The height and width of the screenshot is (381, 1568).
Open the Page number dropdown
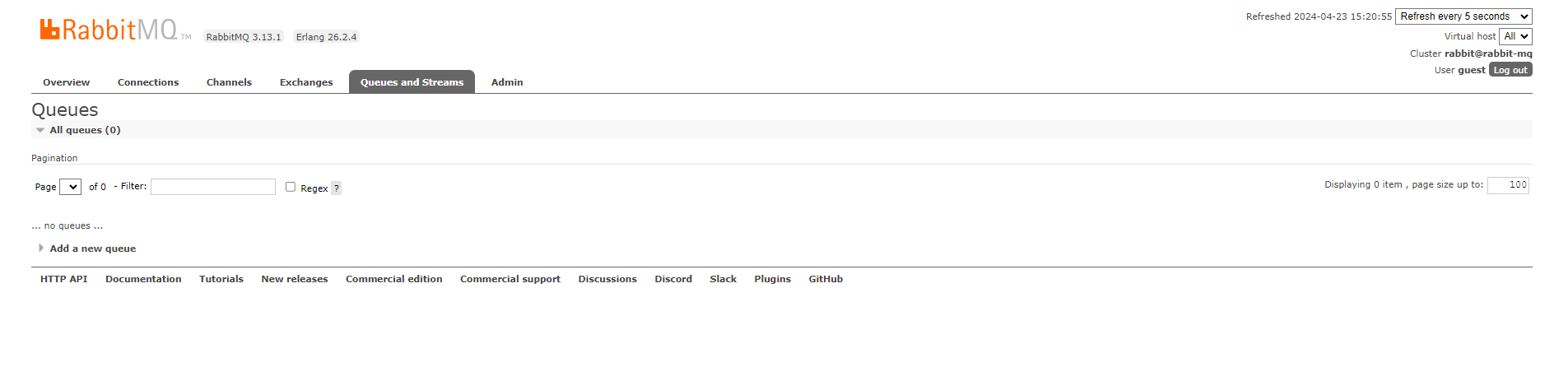[x=70, y=187]
